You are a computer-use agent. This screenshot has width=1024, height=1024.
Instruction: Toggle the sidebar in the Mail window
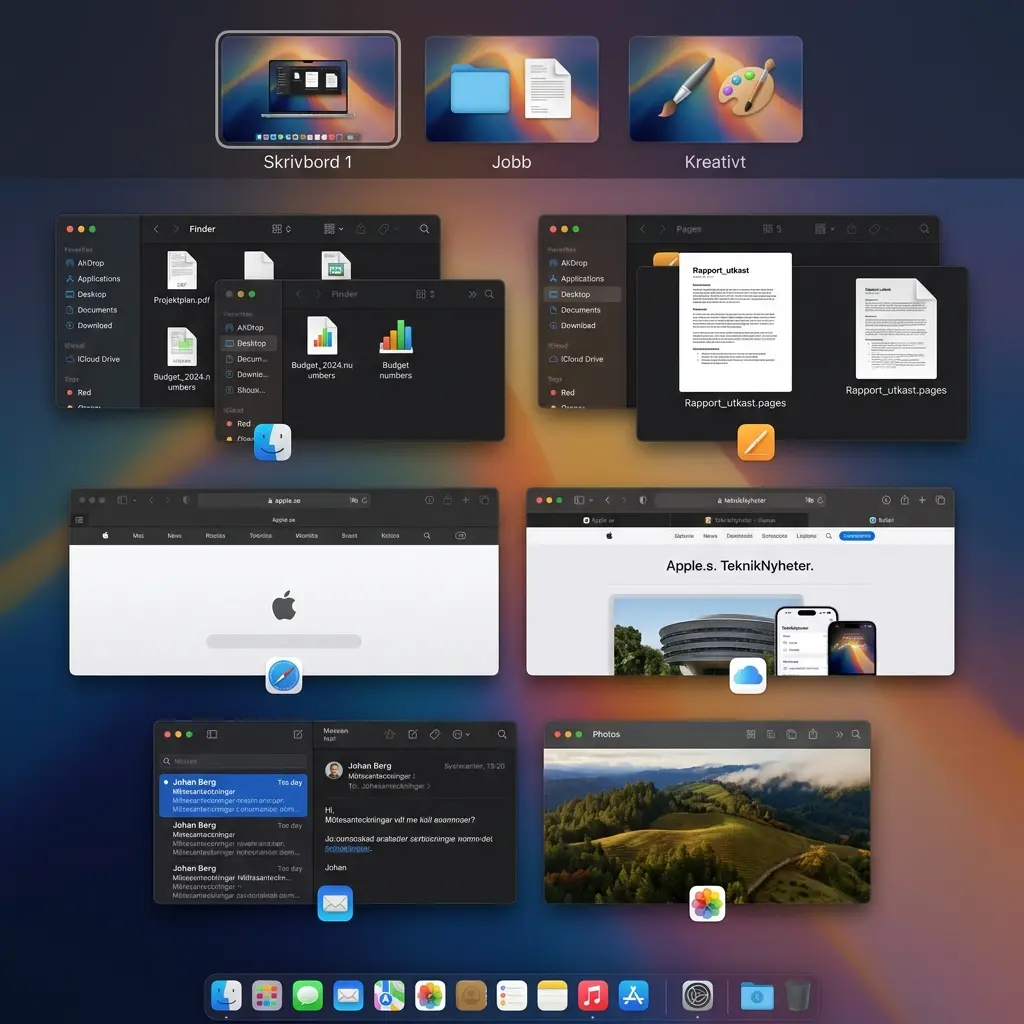[x=212, y=734]
